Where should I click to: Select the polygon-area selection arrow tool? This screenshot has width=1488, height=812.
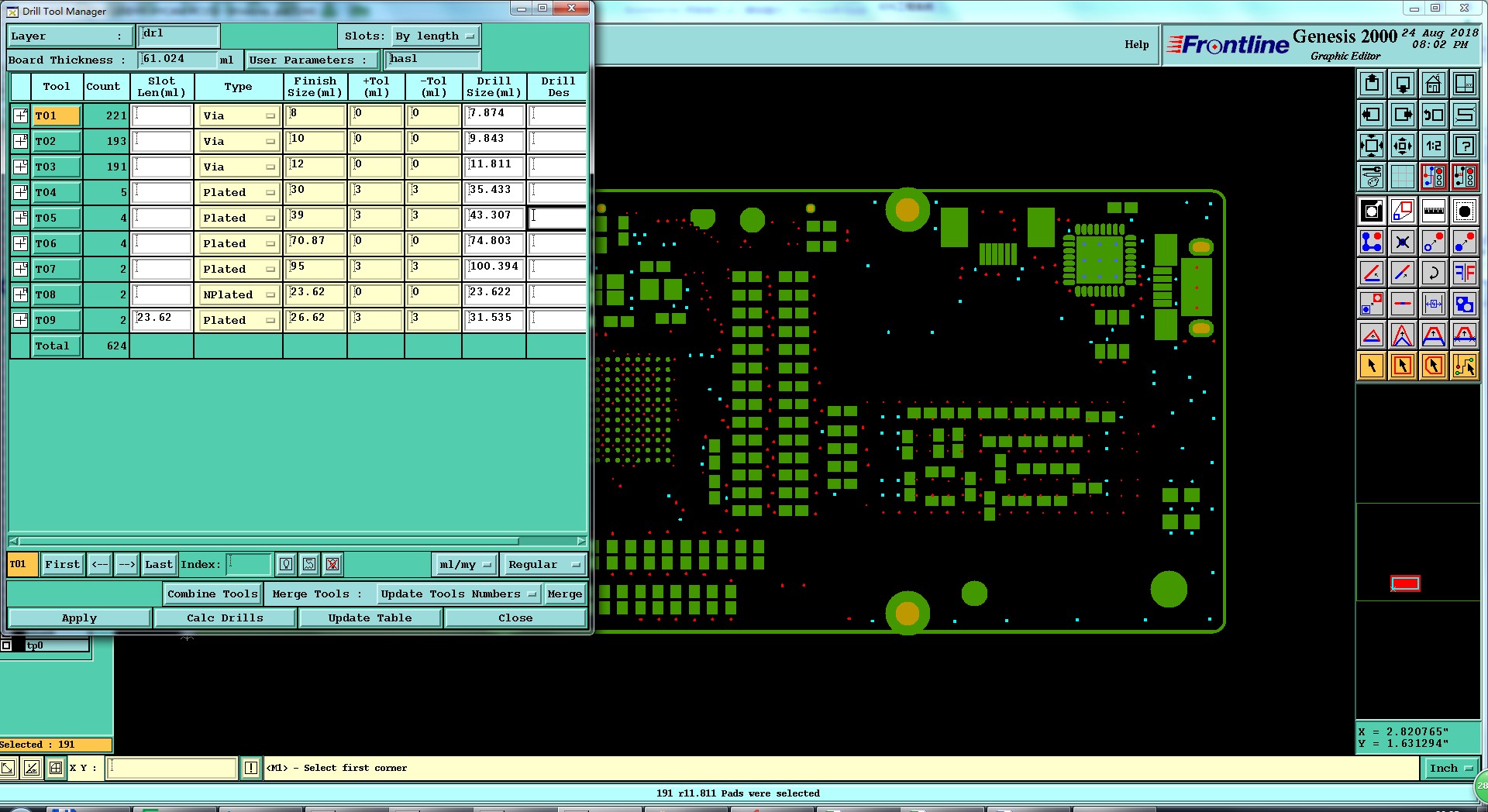pos(1433,366)
